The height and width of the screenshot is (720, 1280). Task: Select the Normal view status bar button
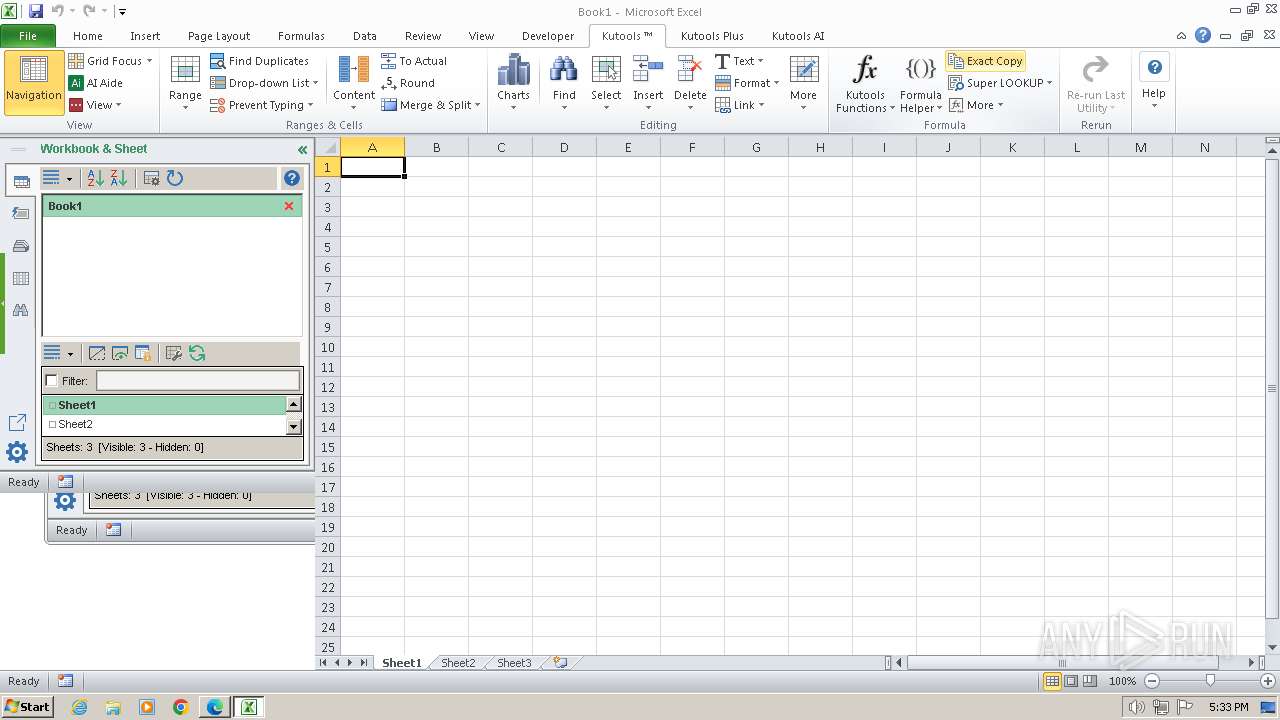coord(1052,681)
